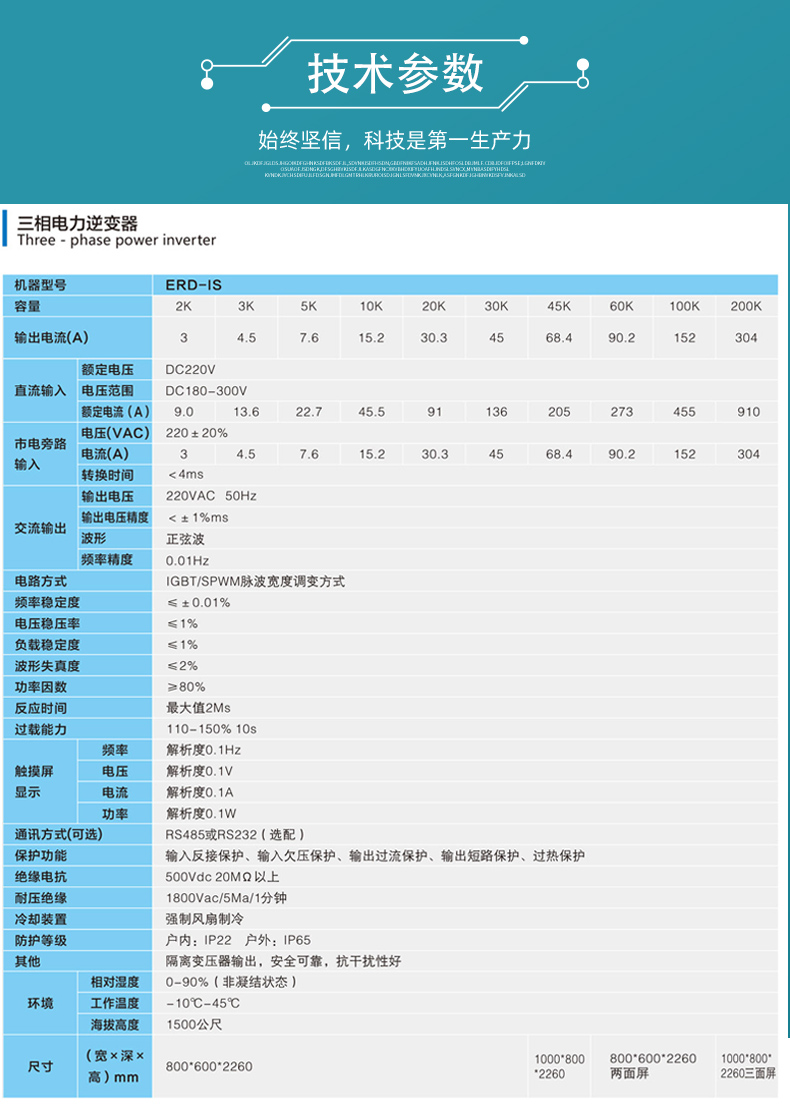Select the 110-150% 10s overload value
Screen dimensions: 790x1107
(211, 729)
